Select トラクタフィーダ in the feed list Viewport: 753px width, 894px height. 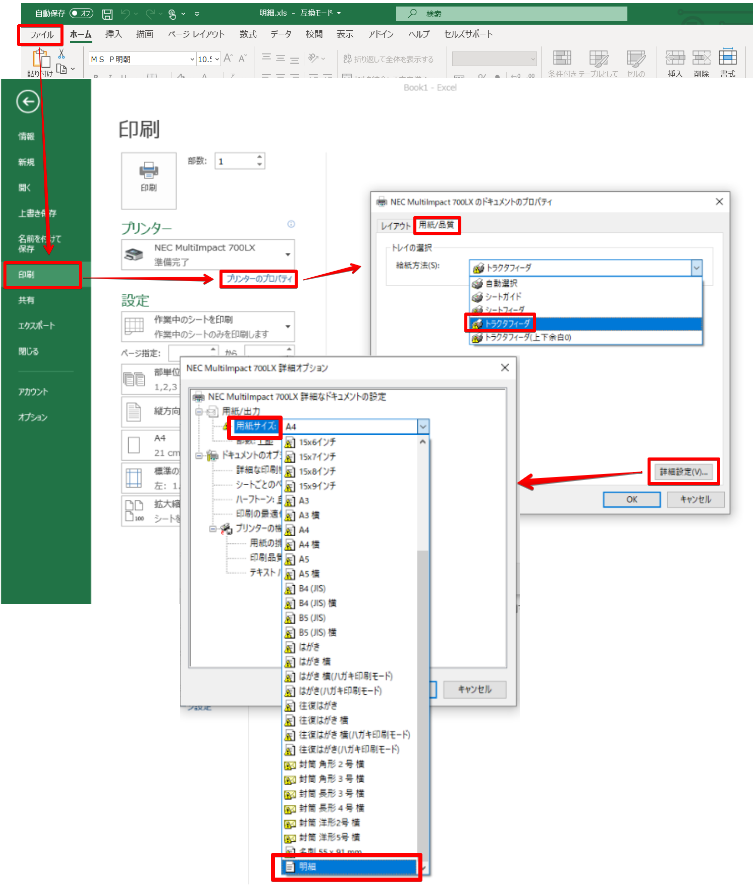[x=585, y=324]
